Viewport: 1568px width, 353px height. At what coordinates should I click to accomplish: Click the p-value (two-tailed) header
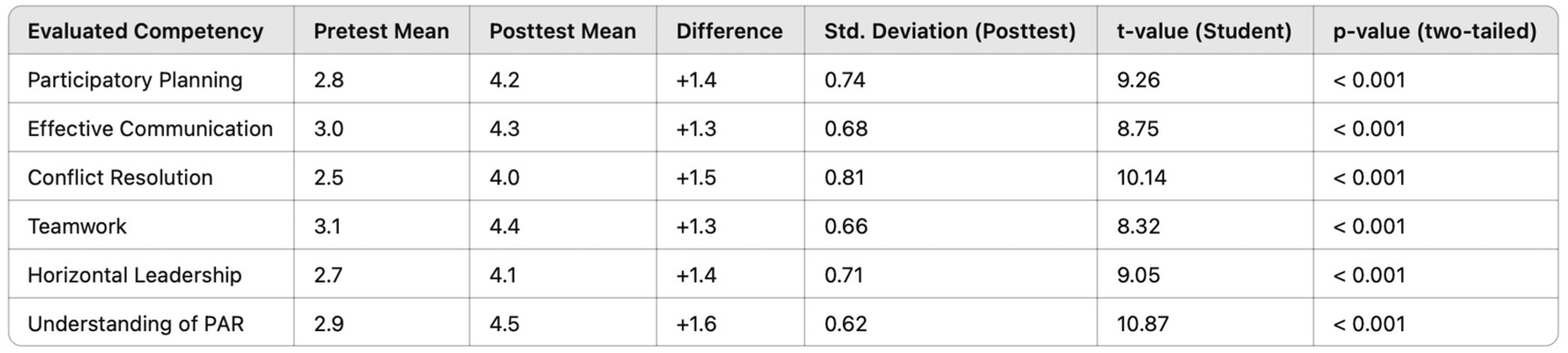(x=1435, y=31)
